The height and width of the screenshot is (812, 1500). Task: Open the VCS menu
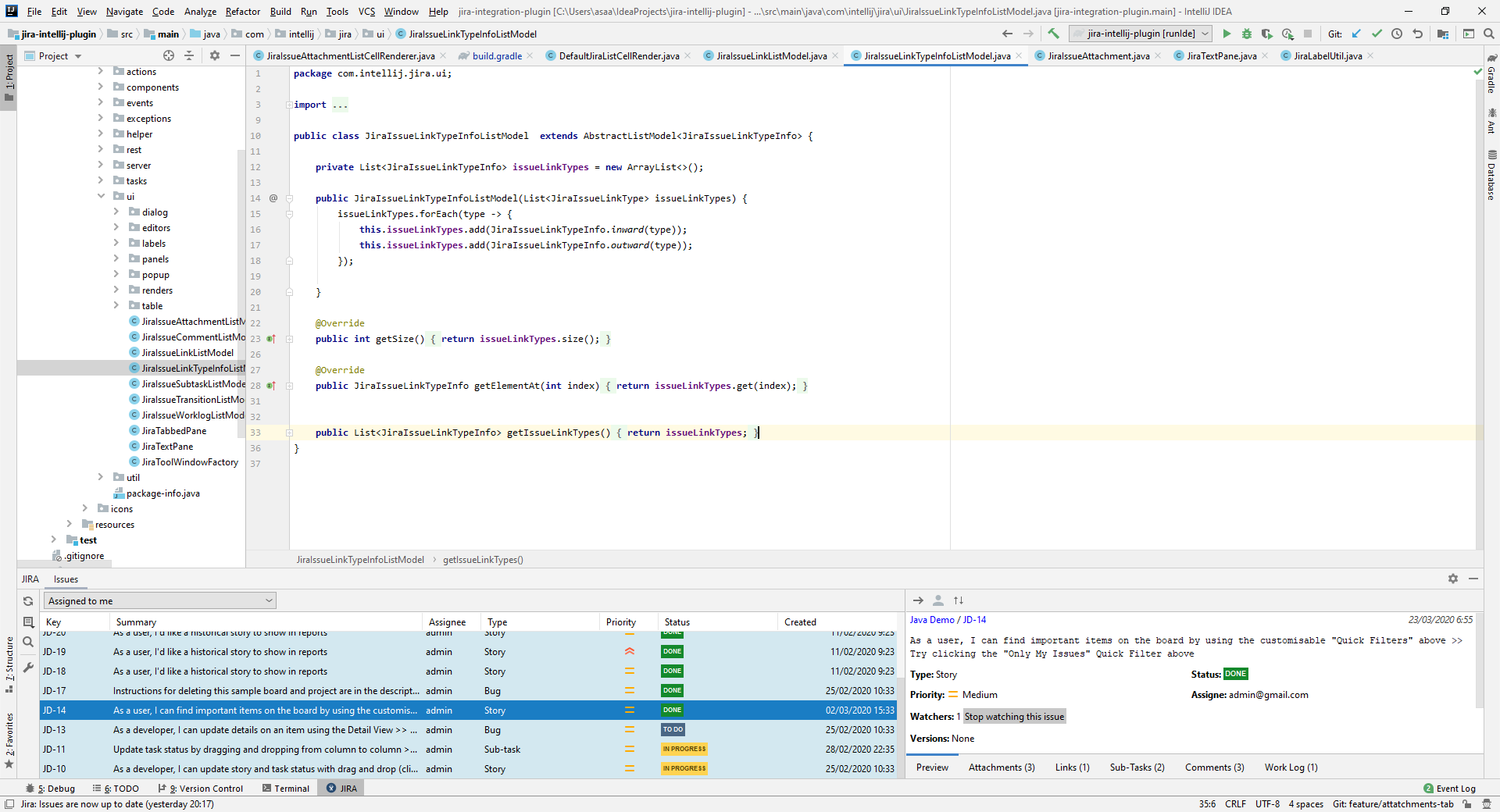366,11
